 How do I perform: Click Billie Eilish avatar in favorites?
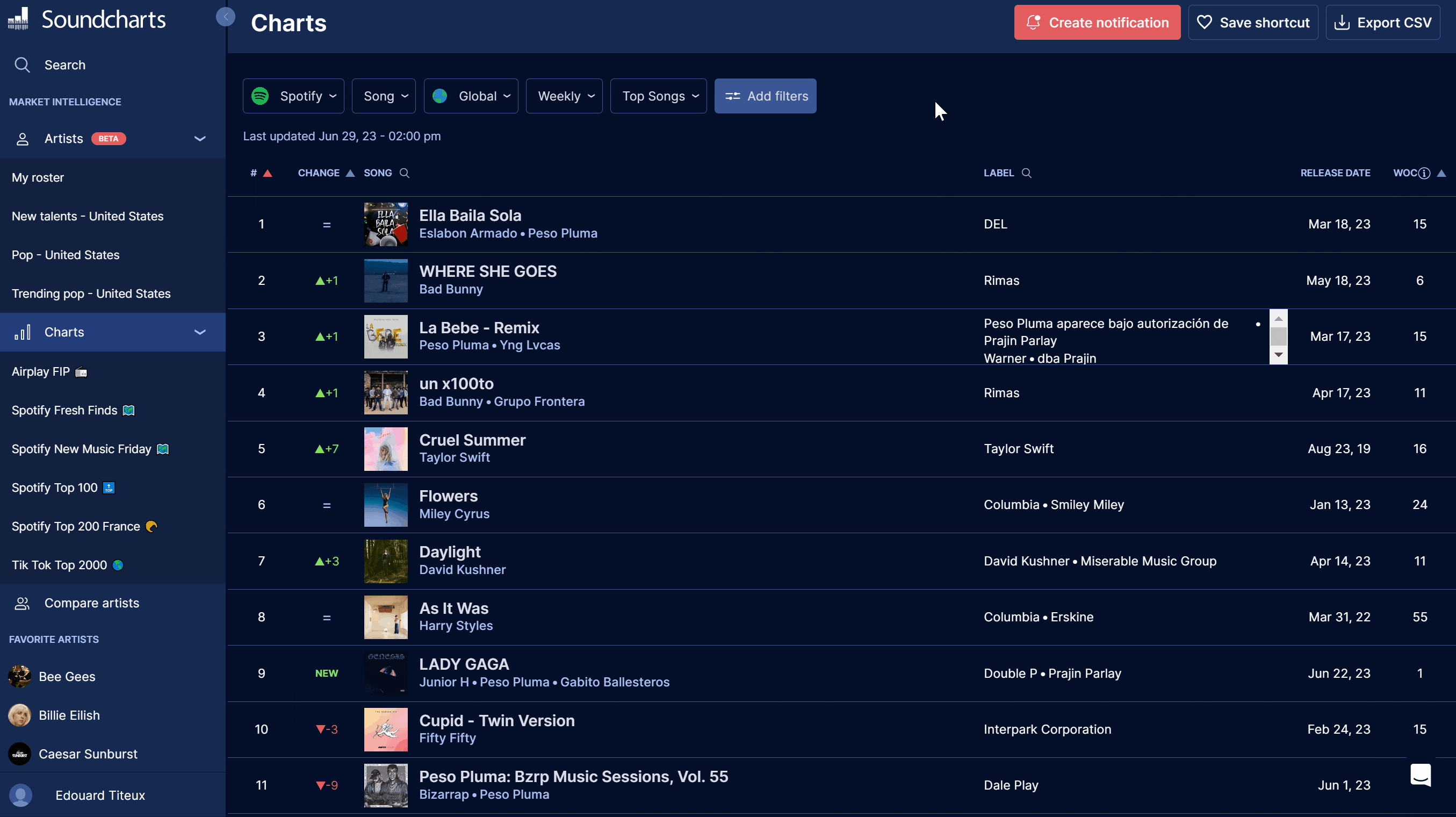tap(20, 715)
